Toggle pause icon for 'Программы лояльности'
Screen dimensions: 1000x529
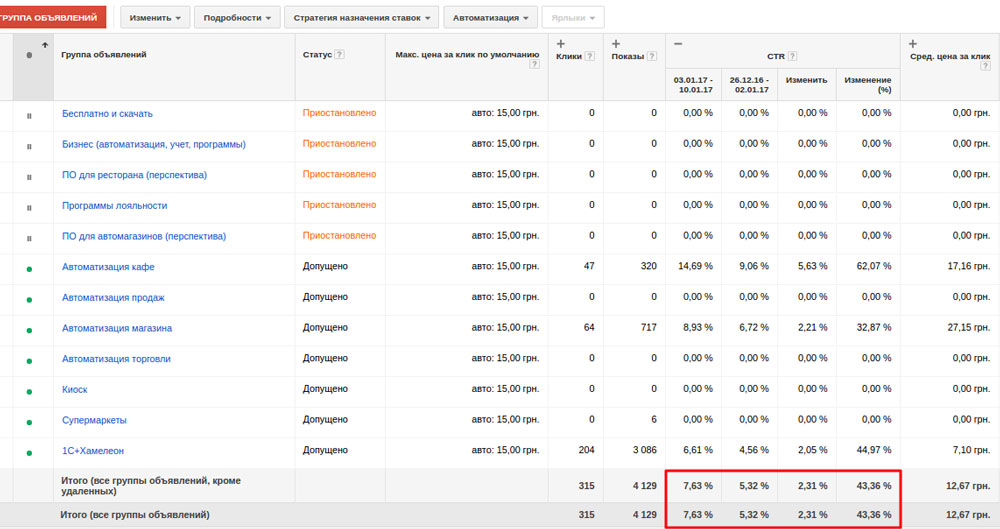click(29, 208)
